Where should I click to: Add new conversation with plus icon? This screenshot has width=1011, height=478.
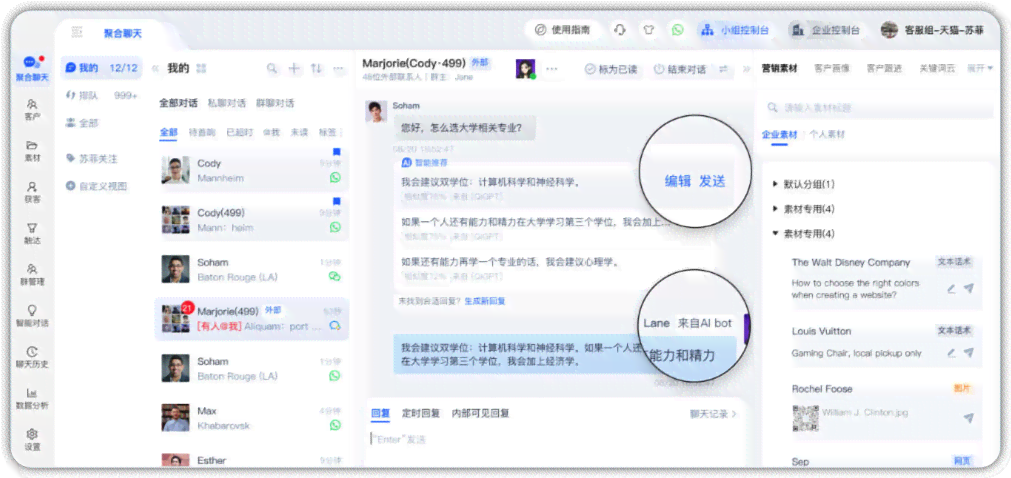[294, 68]
